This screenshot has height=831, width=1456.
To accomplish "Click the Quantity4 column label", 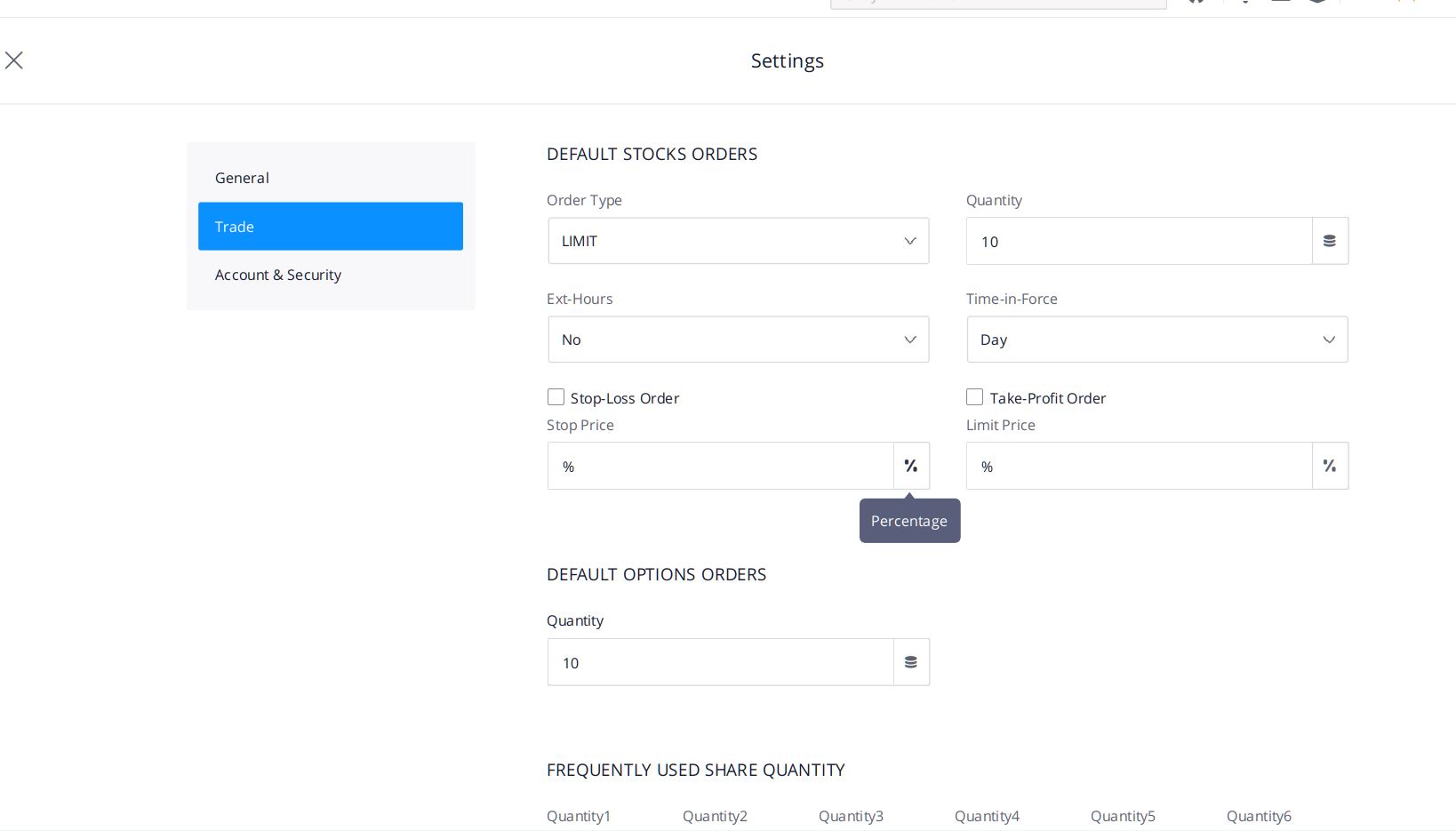I will coord(987,816).
